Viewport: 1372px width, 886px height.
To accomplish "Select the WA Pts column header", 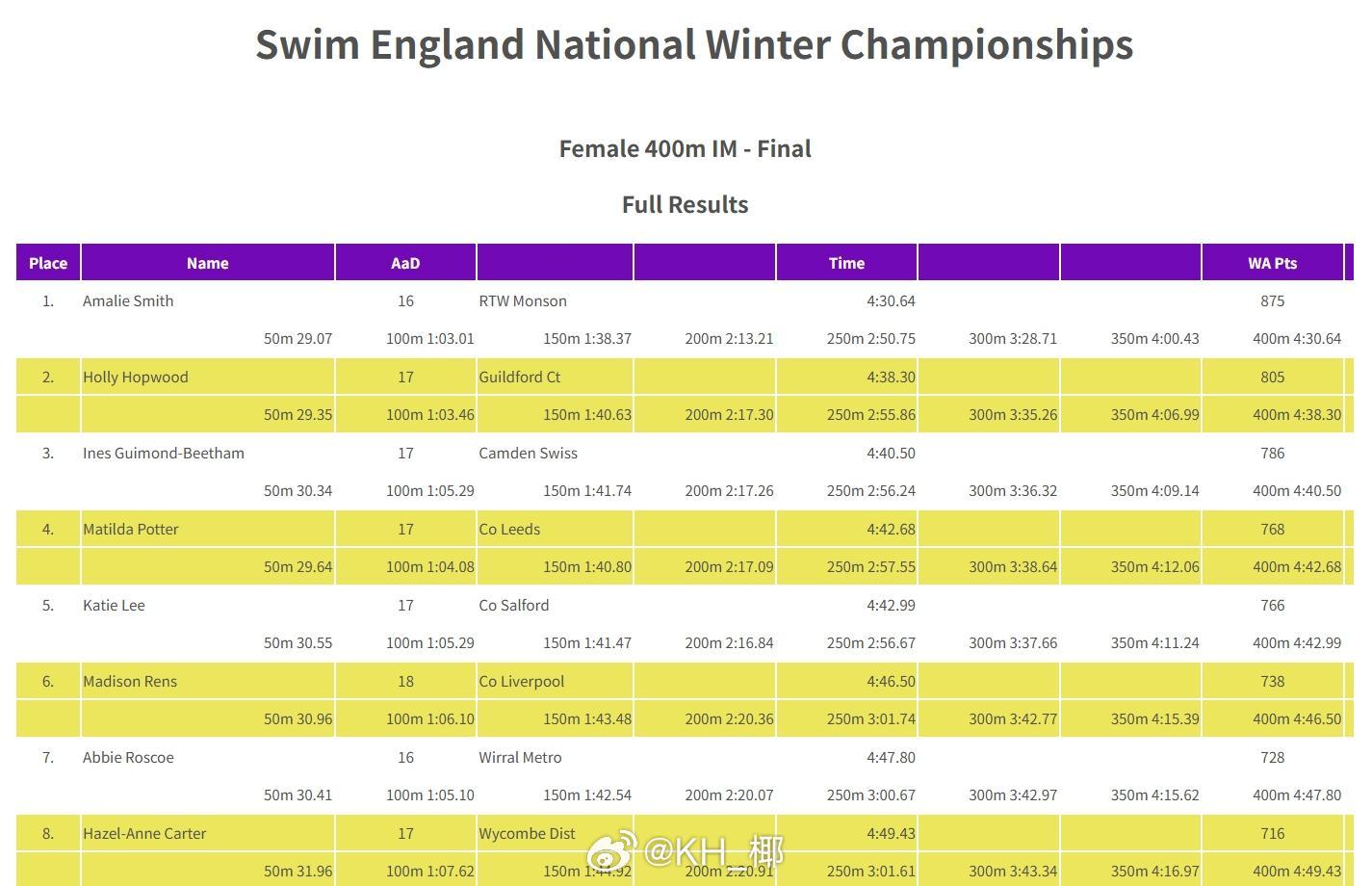I will click(1272, 263).
